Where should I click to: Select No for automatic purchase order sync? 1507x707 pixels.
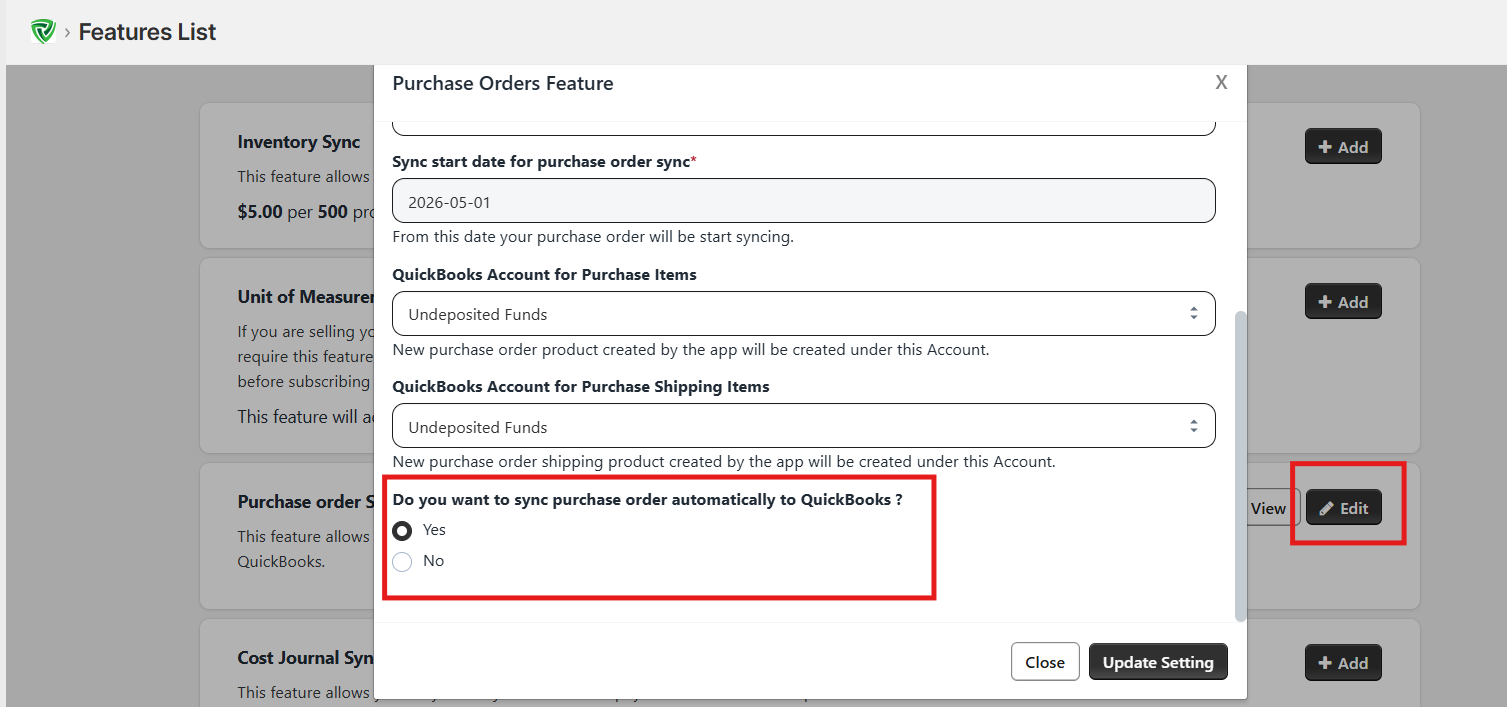pyautogui.click(x=402, y=561)
